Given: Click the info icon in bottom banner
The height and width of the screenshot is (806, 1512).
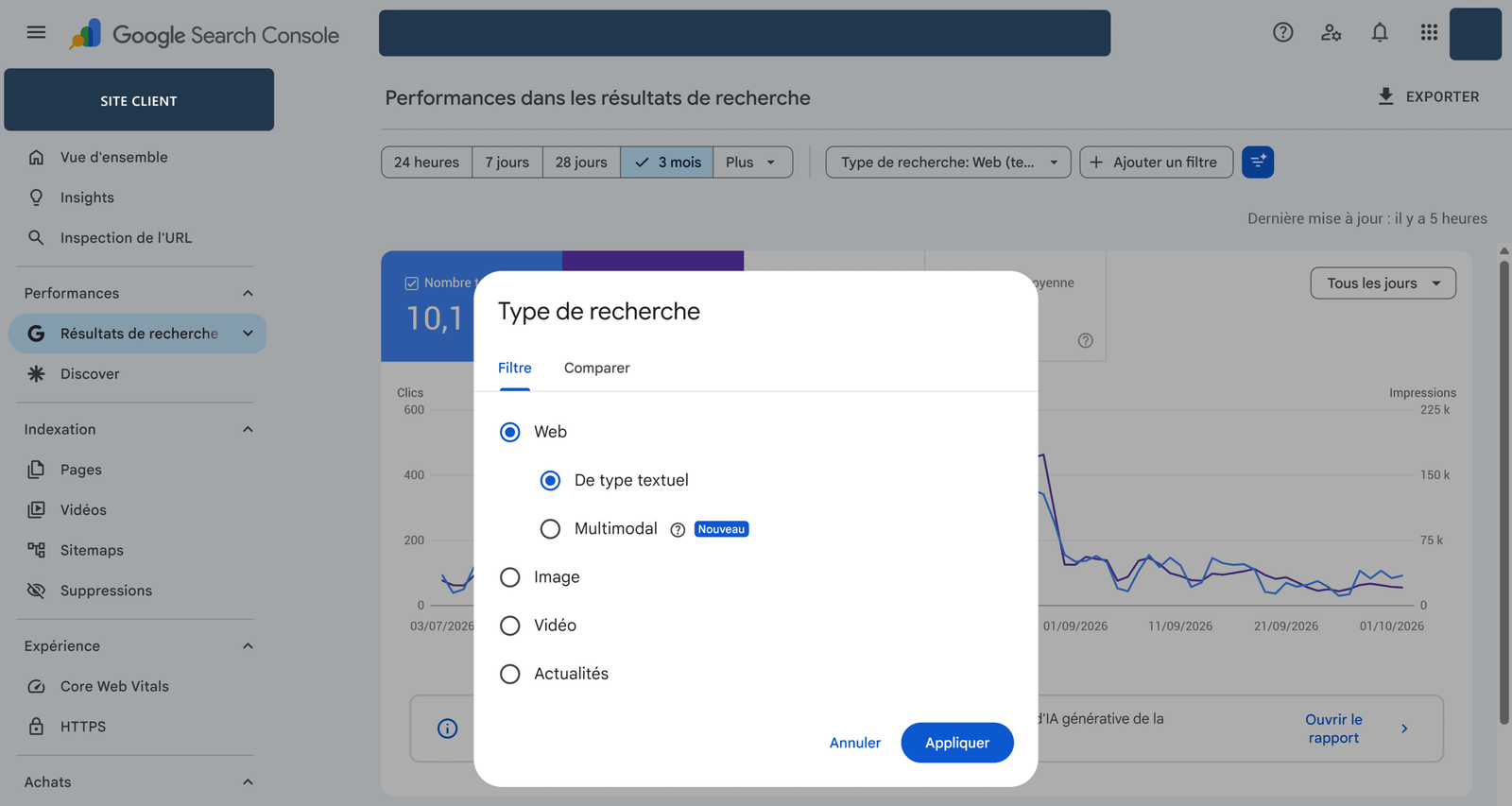Looking at the screenshot, I should click(x=448, y=729).
